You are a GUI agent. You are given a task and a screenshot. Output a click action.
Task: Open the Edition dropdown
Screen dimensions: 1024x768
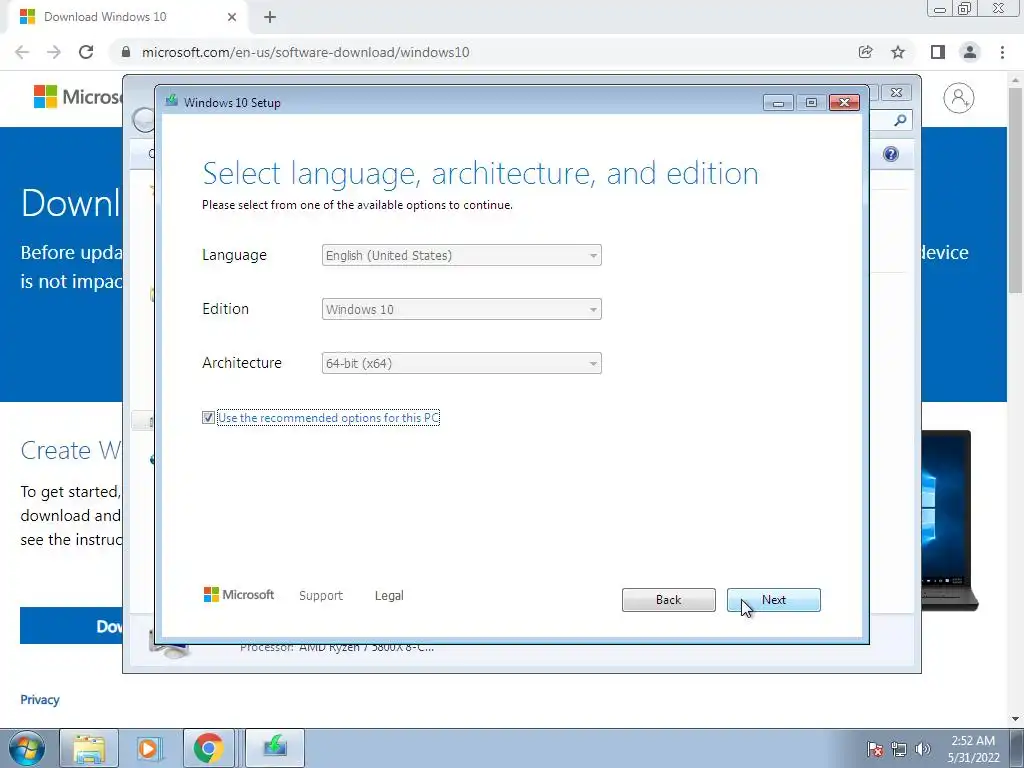click(461, 310)
